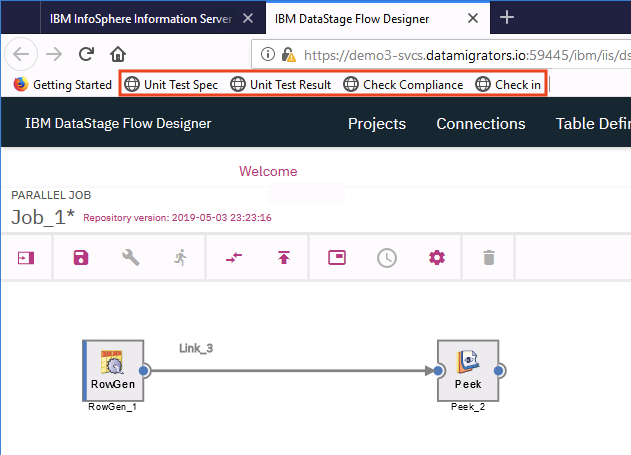Click the Check in bookmark
The height and width of the screenshot is (455, 631).
509,85
